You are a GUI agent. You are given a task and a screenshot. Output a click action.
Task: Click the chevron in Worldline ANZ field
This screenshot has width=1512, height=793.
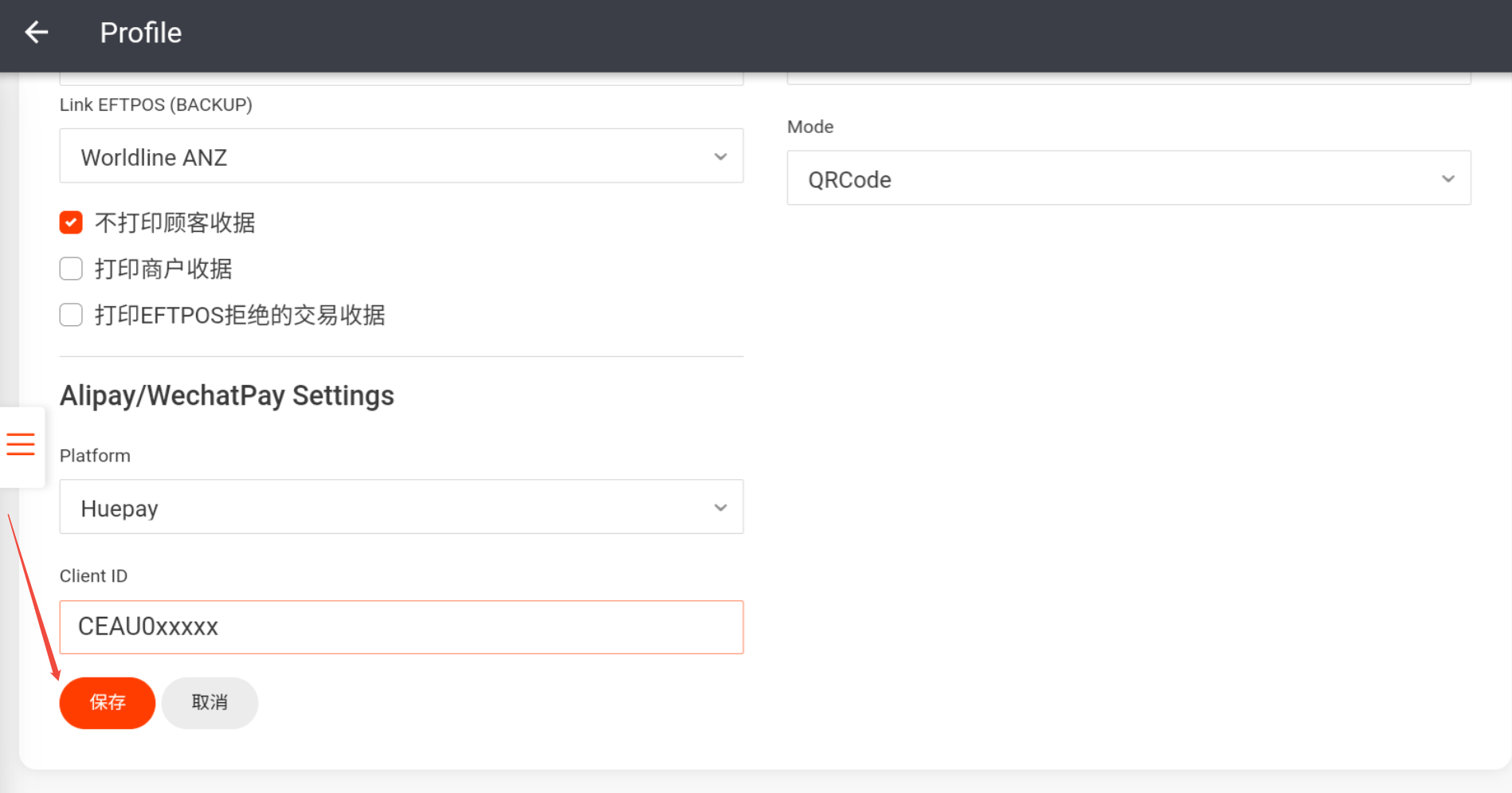(720, 157)
